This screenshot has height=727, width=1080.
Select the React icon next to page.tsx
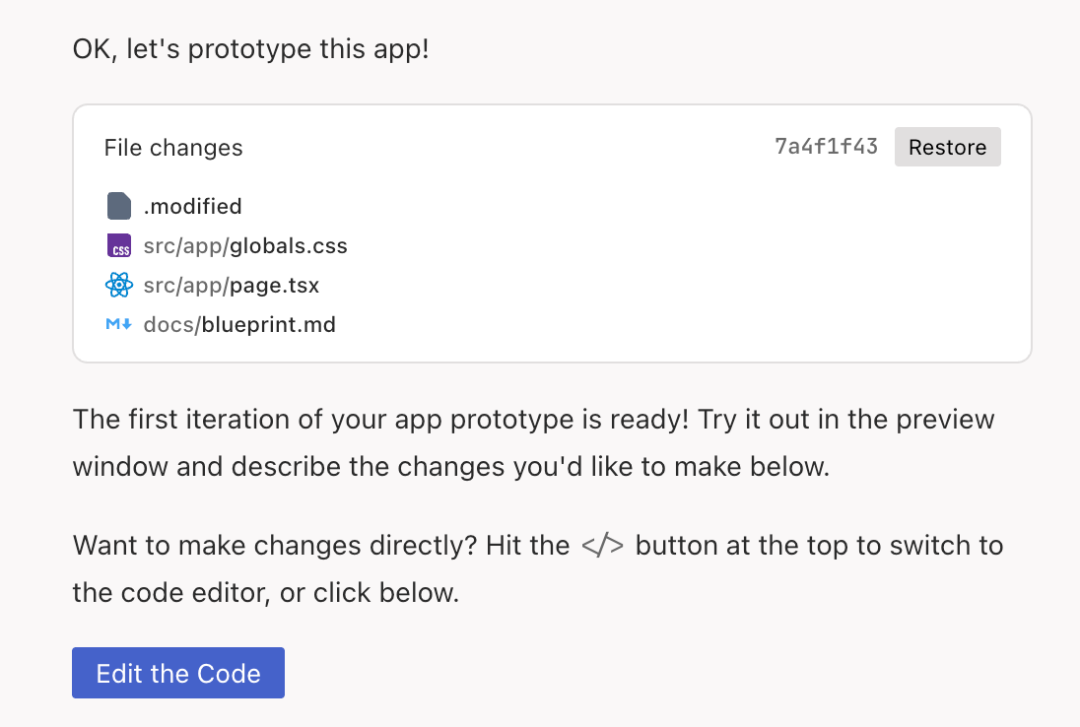point(118,285)
